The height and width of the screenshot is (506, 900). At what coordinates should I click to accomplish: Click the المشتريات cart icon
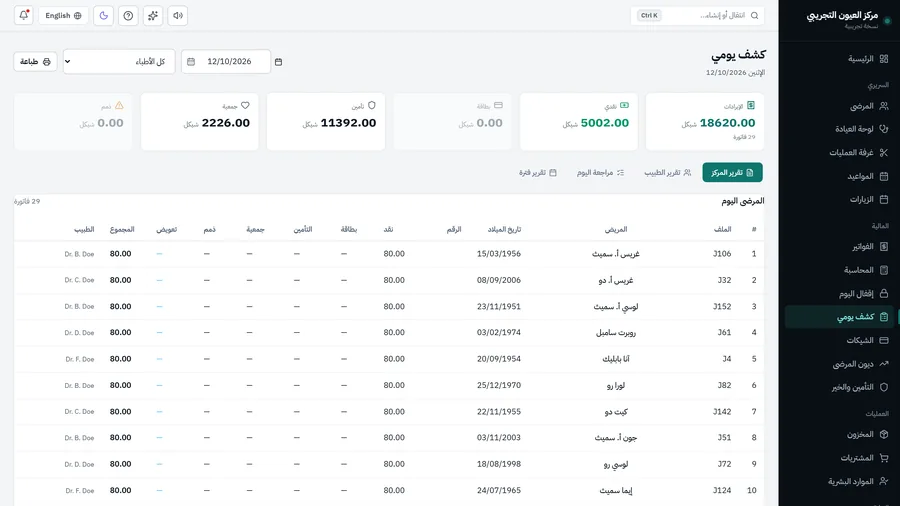click(884, 458)
